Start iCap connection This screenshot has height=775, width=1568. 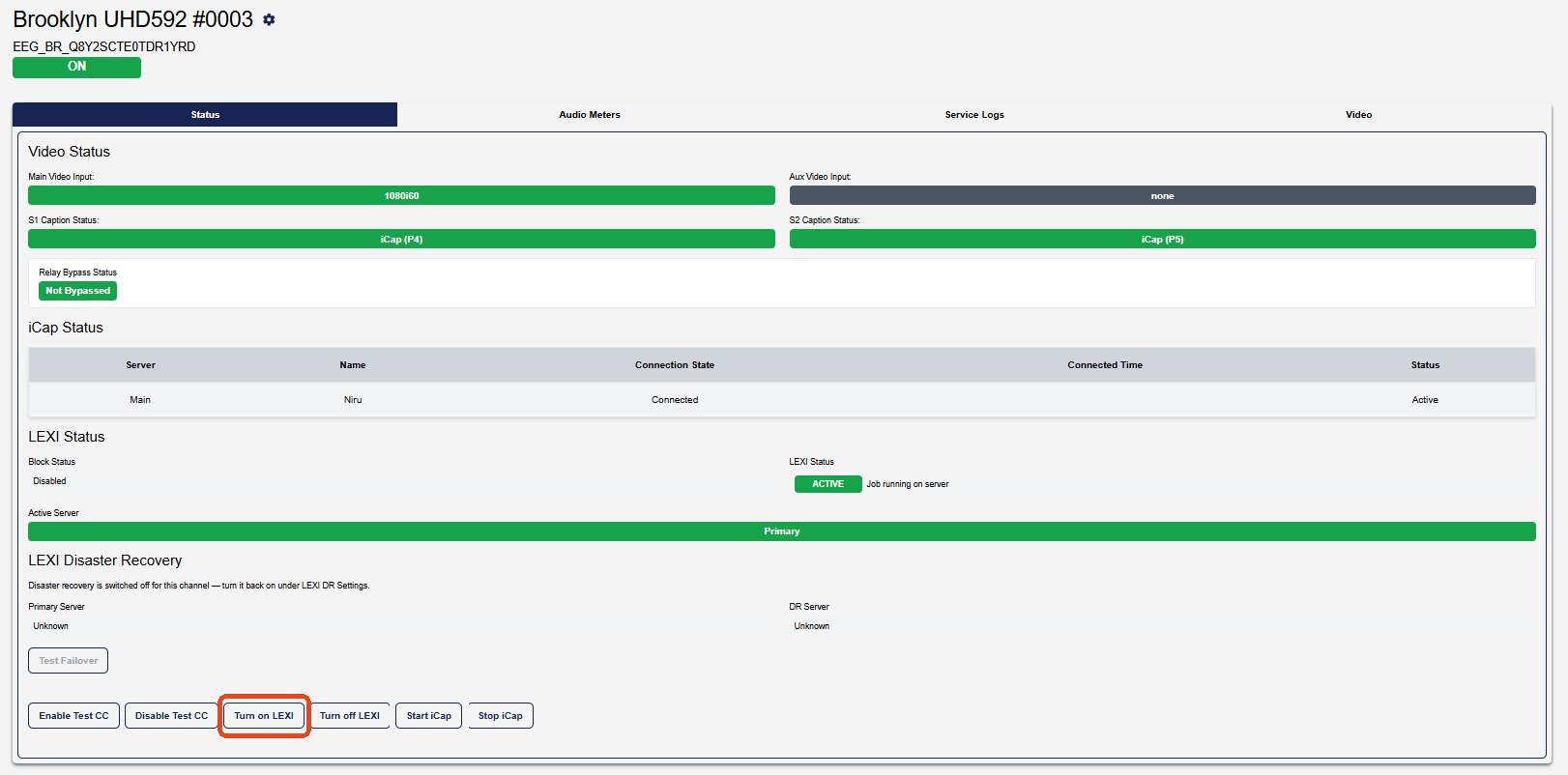(429, 716)
